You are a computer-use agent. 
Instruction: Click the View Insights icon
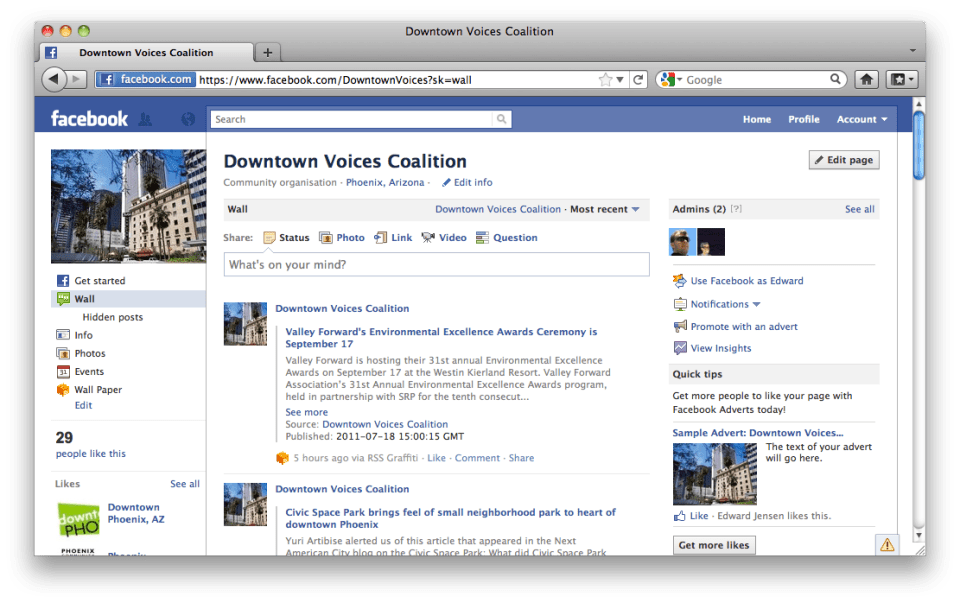pyautogui.click(x=682, y=348)
